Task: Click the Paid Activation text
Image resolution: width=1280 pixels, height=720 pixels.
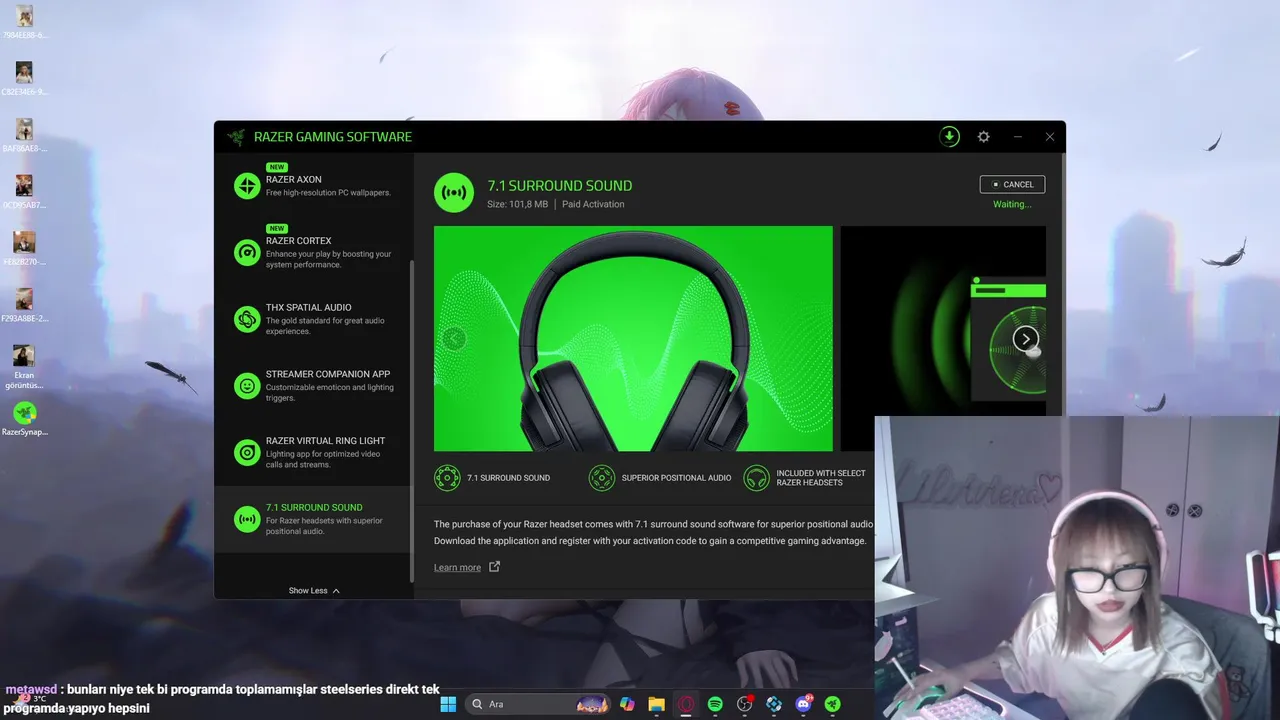Action: pyautogui.click(x=593, y=204)
